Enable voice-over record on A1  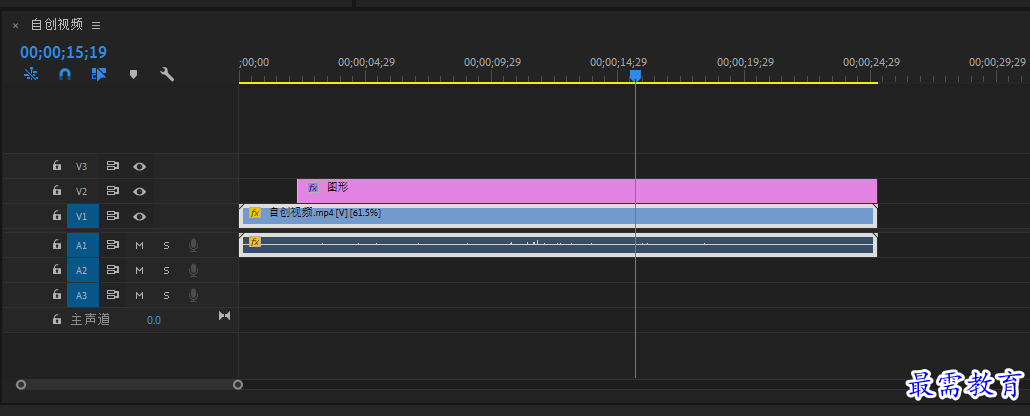coord(193,245)
